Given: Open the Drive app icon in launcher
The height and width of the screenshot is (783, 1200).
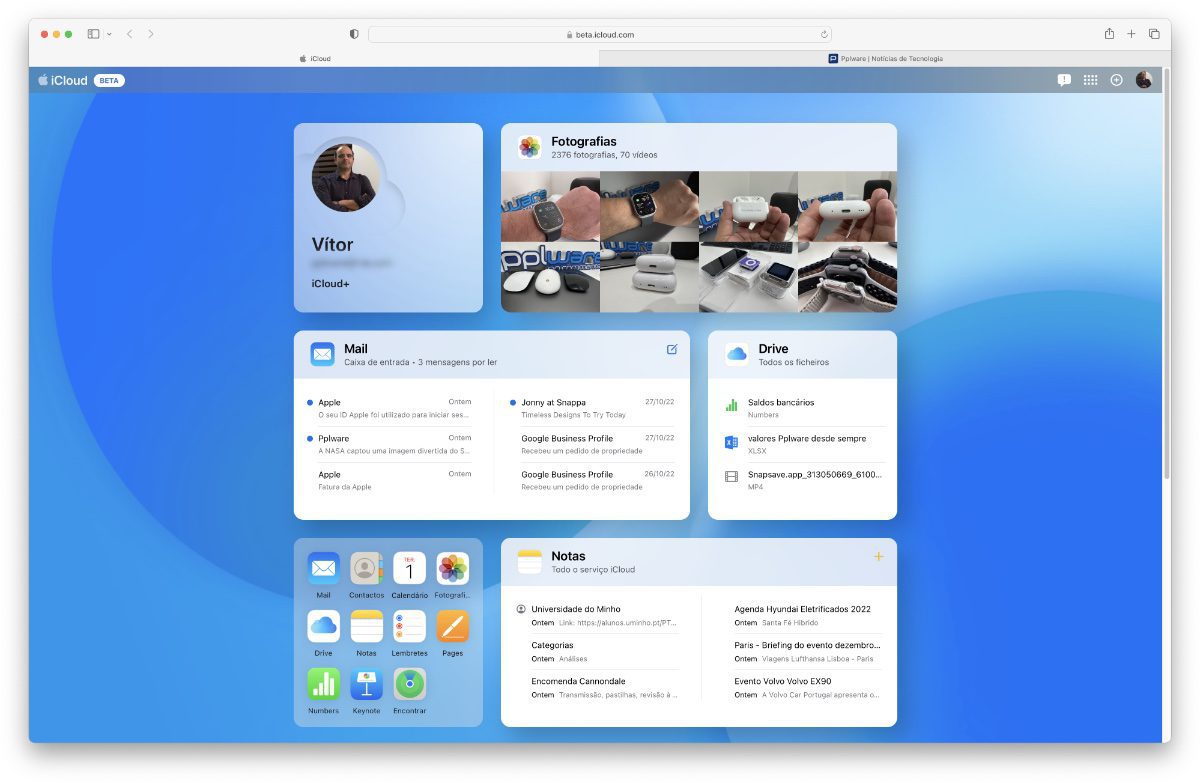Looking at the screenshot, I should click(323, 626).
